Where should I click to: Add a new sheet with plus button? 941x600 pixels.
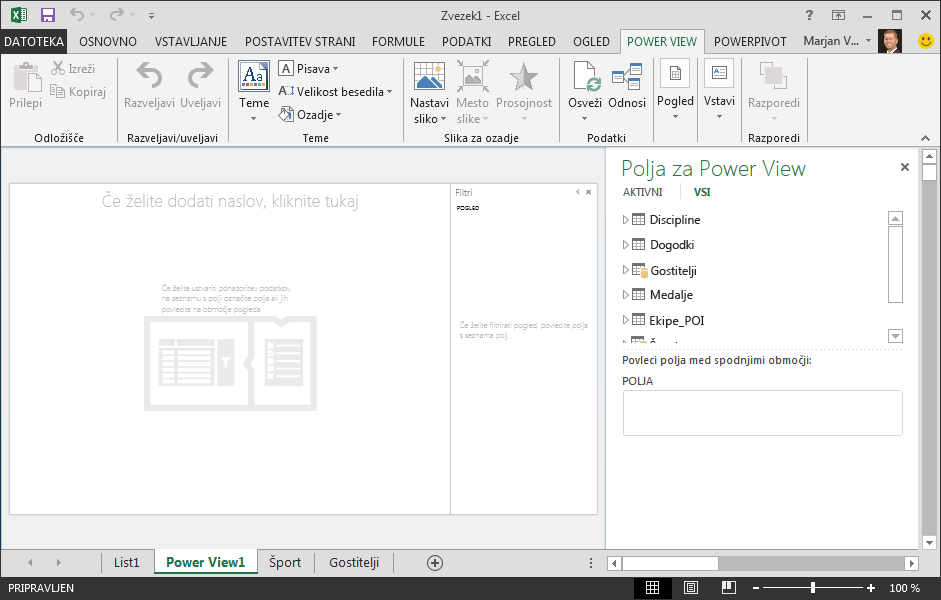coord(435,563)
